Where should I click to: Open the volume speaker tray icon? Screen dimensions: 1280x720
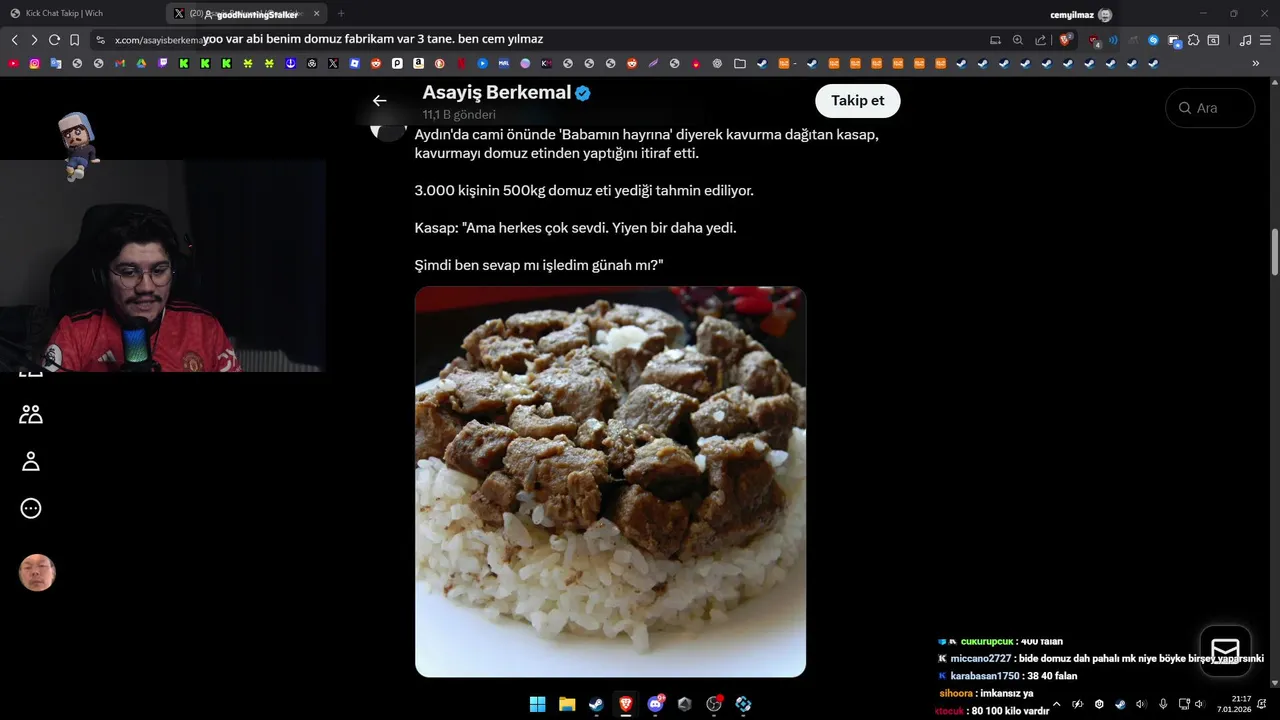point(1141,704)
